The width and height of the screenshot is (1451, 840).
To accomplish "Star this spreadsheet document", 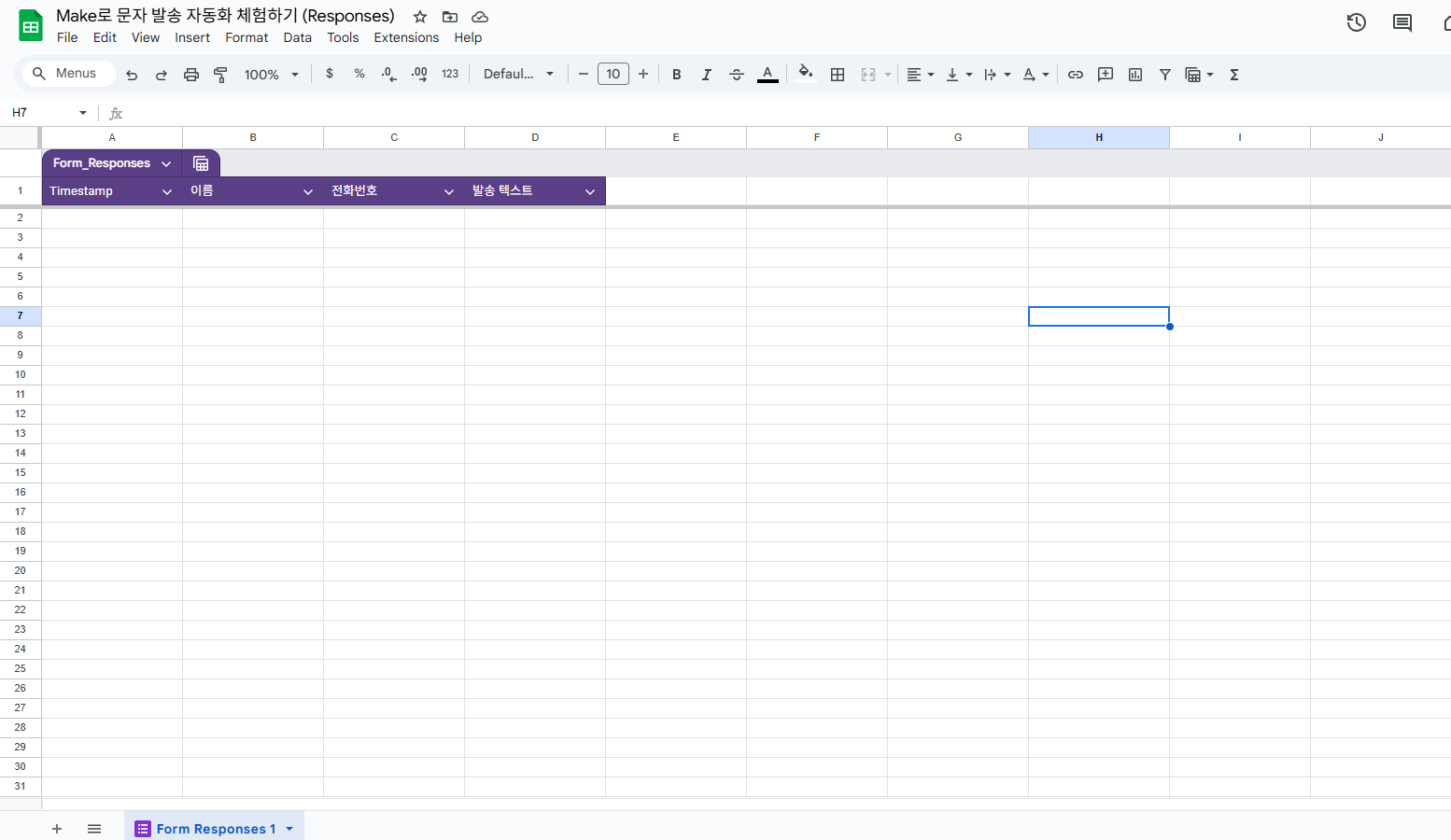I will click(x=420, y=17).
